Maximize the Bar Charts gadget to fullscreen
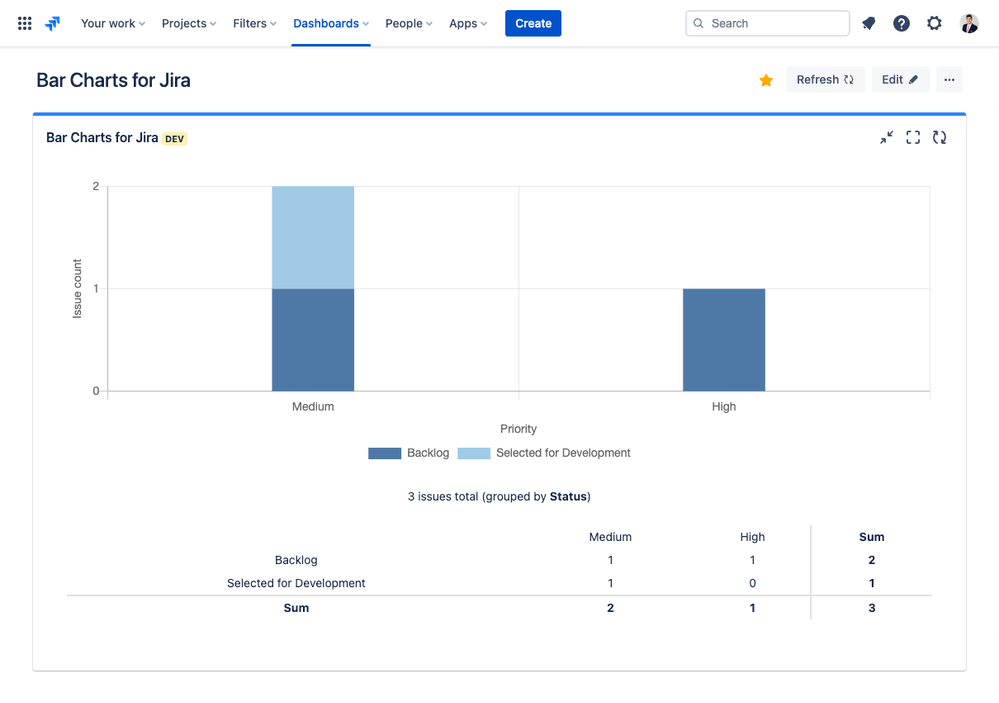 click(x=913, y=138)
